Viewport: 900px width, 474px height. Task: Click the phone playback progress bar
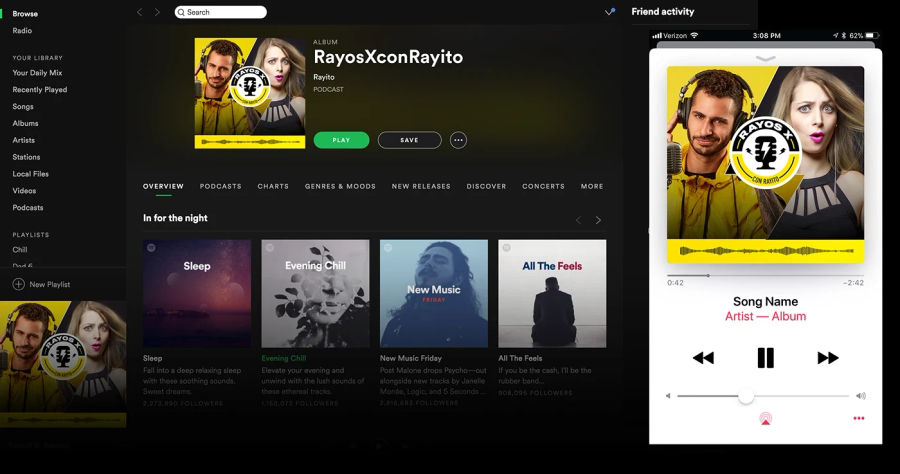pos(766,275)
